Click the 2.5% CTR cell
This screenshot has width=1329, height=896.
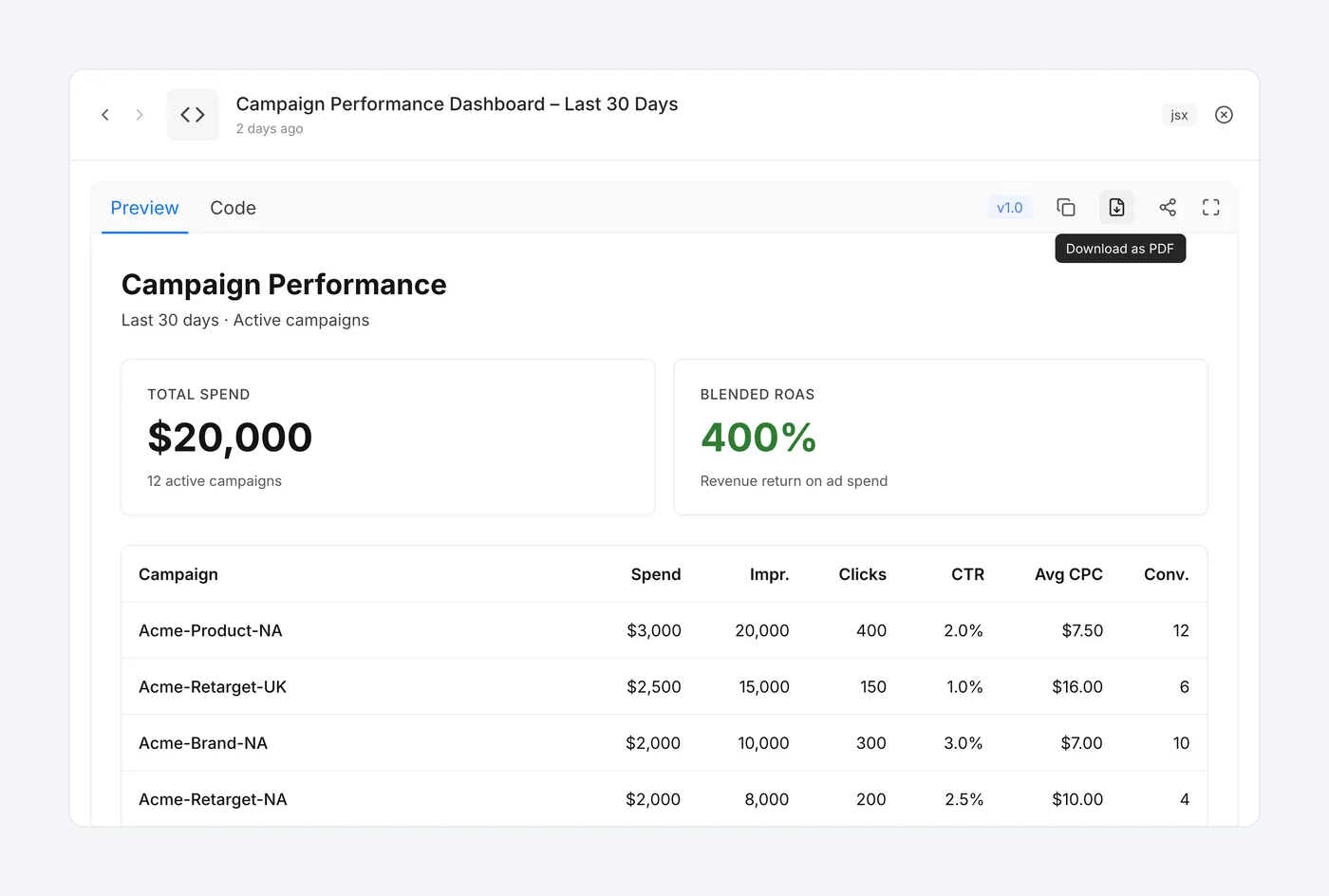964,799
